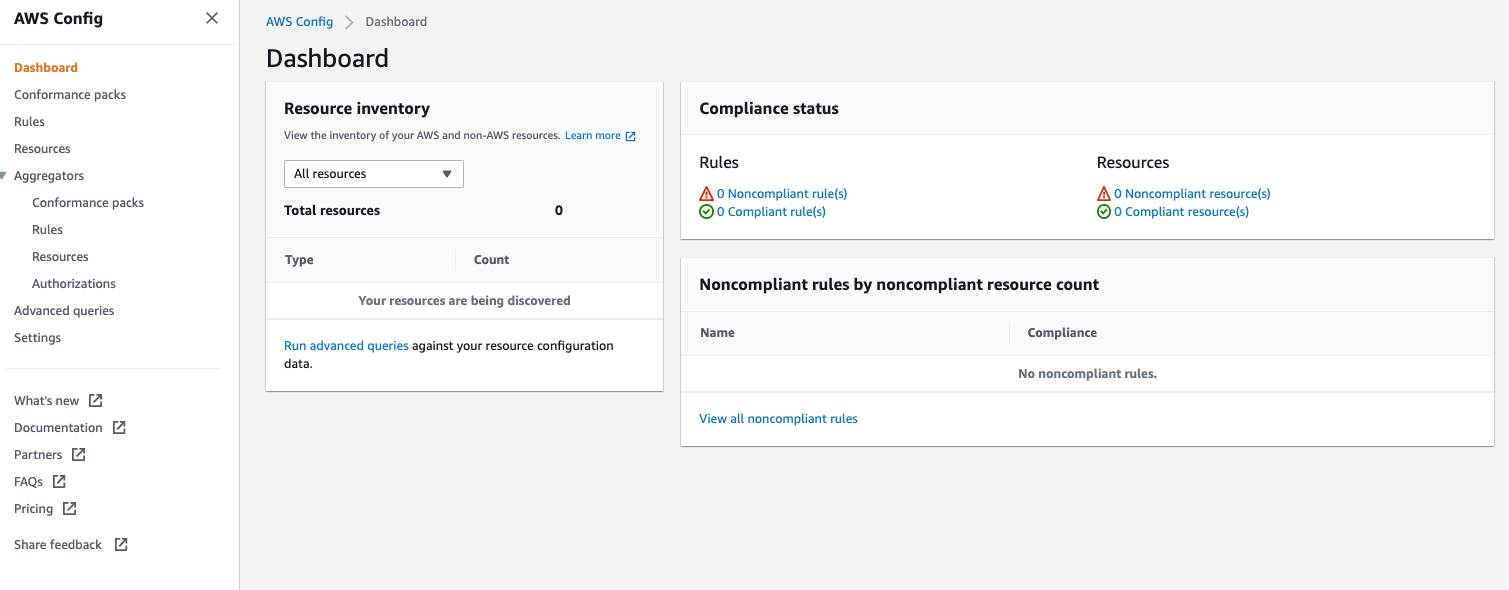Click green check icon for compliant resources

click(1104, 212)
